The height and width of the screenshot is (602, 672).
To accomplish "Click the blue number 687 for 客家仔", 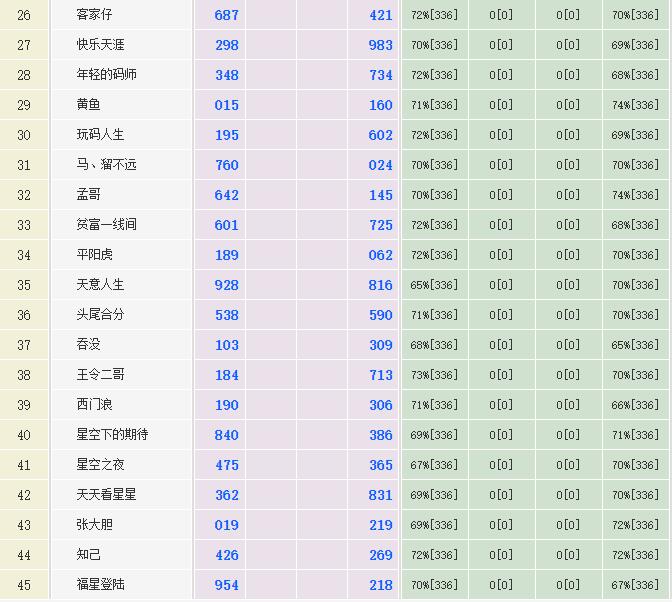I will point(227,15).
